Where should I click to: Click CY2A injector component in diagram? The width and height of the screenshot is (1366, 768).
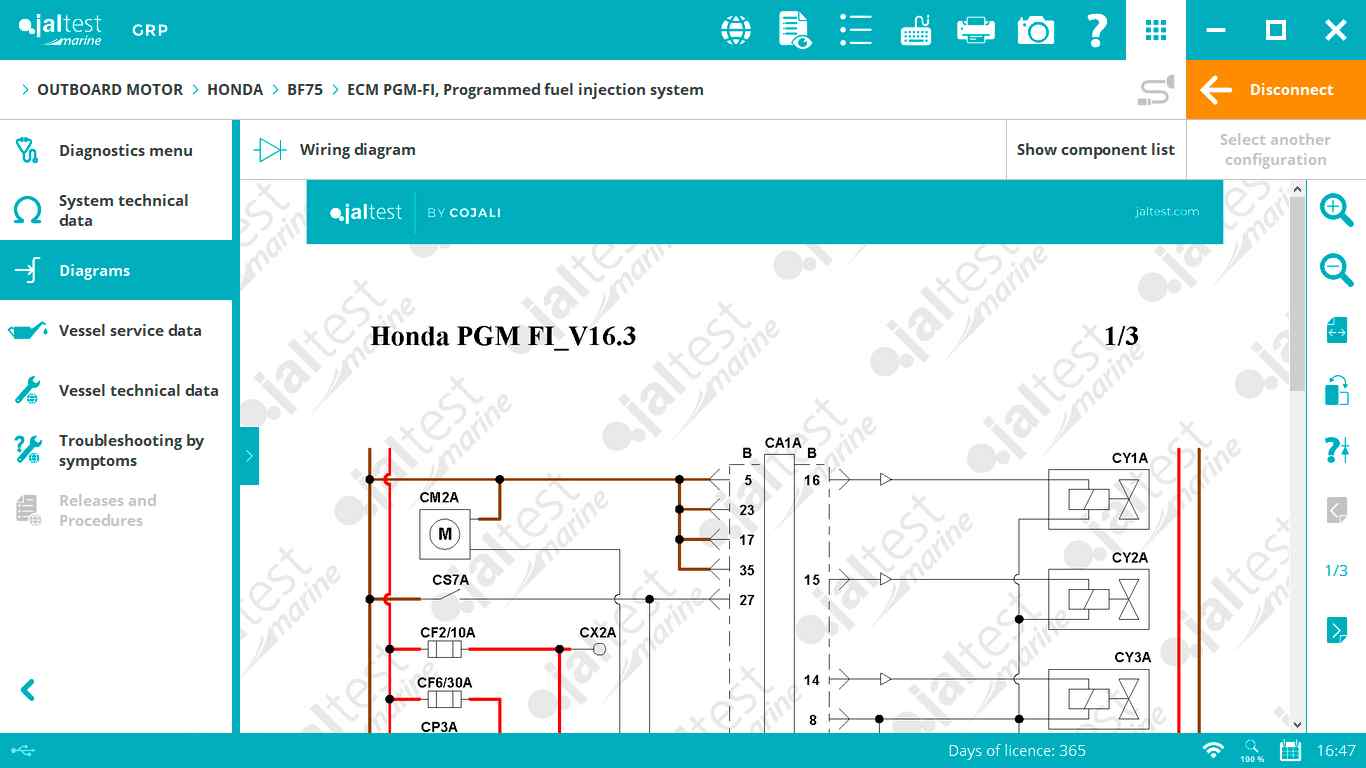coord(1098,599)
